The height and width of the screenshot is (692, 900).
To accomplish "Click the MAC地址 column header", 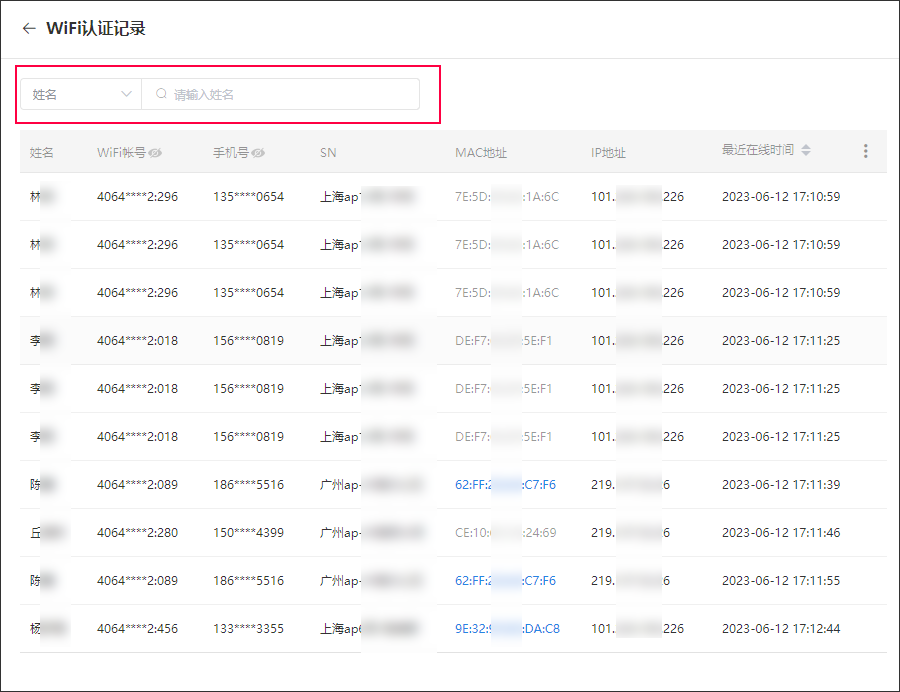I will [x=481, y=153].
